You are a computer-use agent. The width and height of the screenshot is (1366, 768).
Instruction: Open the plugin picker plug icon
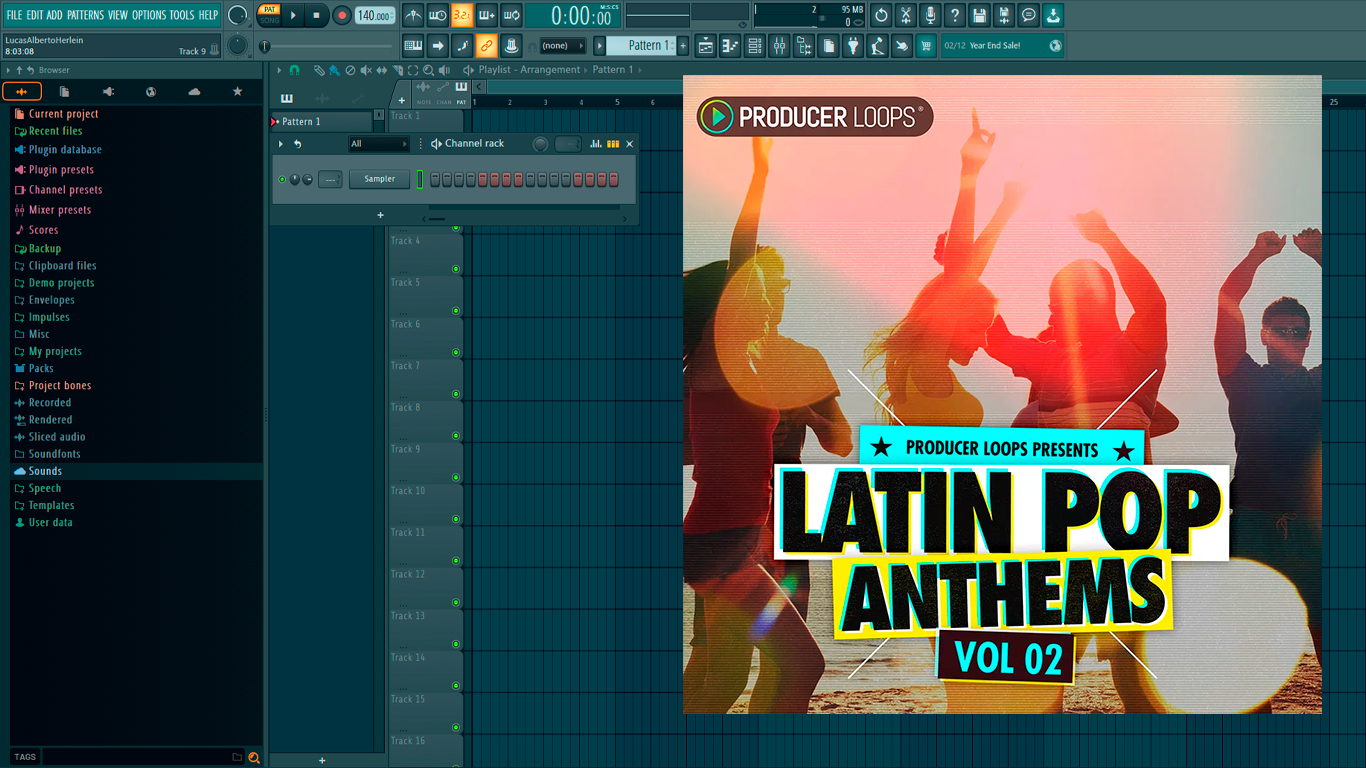(x=853, y=45)
